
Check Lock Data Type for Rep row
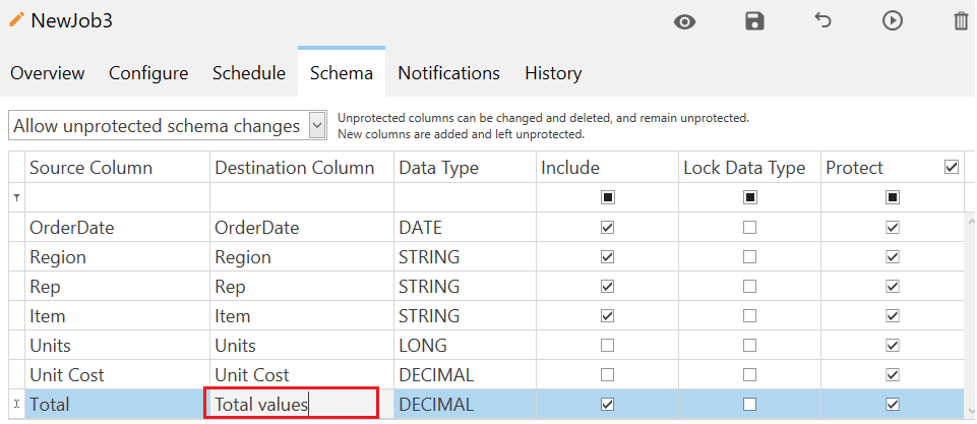click(x=750, y=286)
